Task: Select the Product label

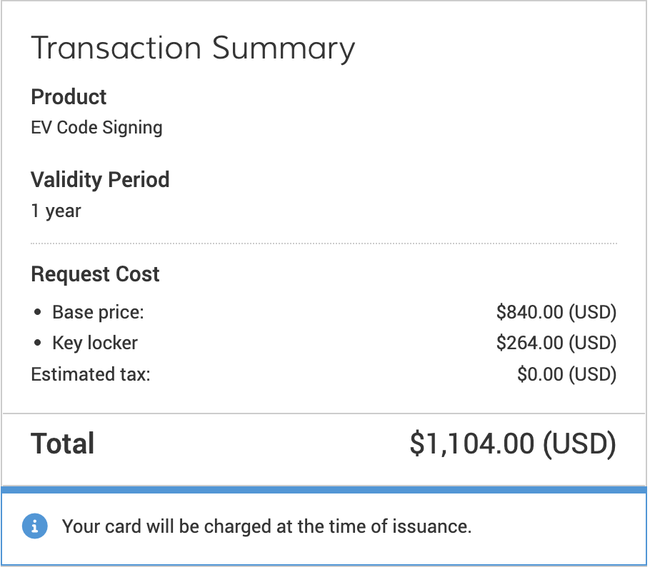Action: (69, 97)
